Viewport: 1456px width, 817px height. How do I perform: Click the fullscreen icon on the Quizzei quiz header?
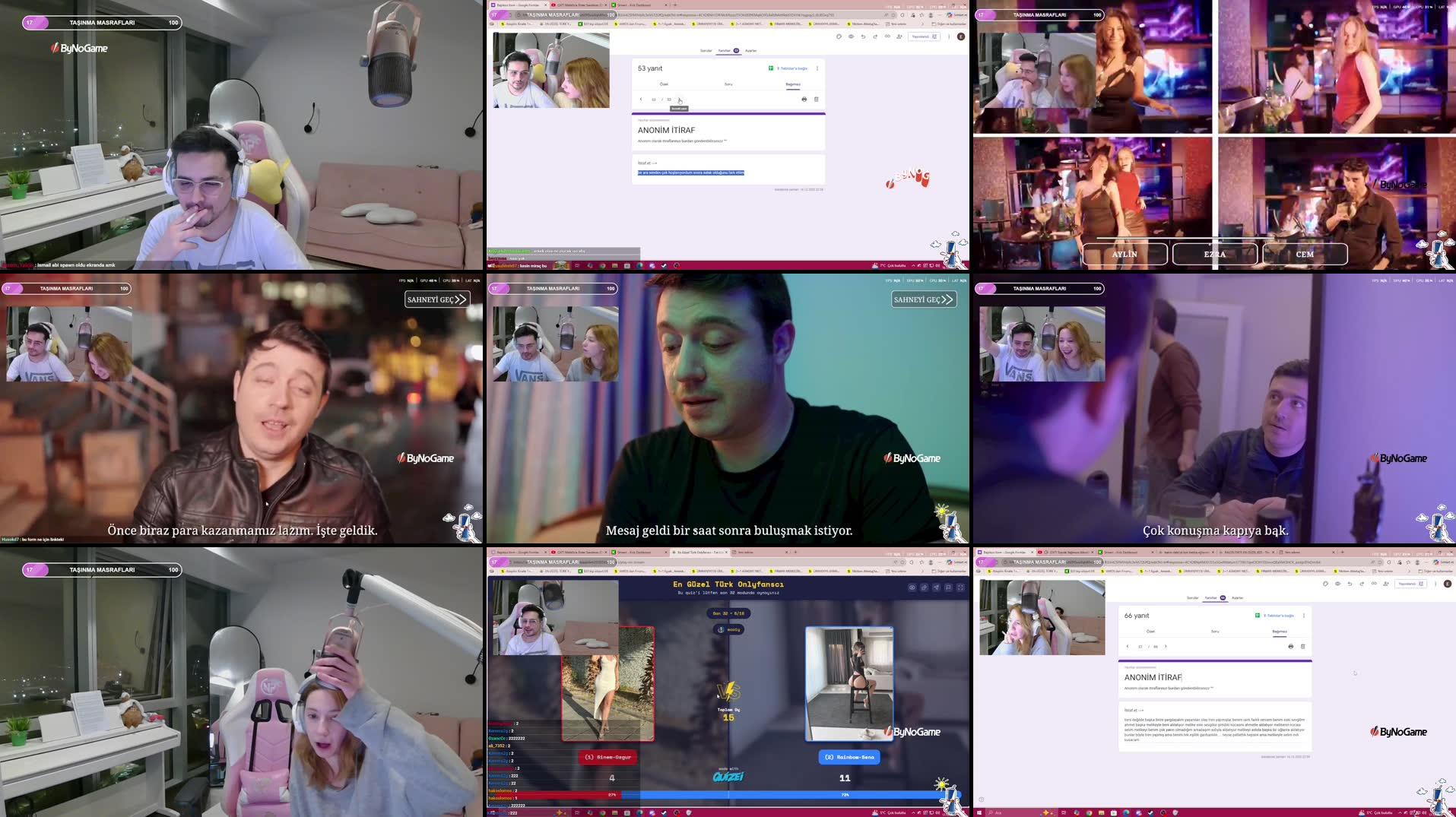click(960, 587)
